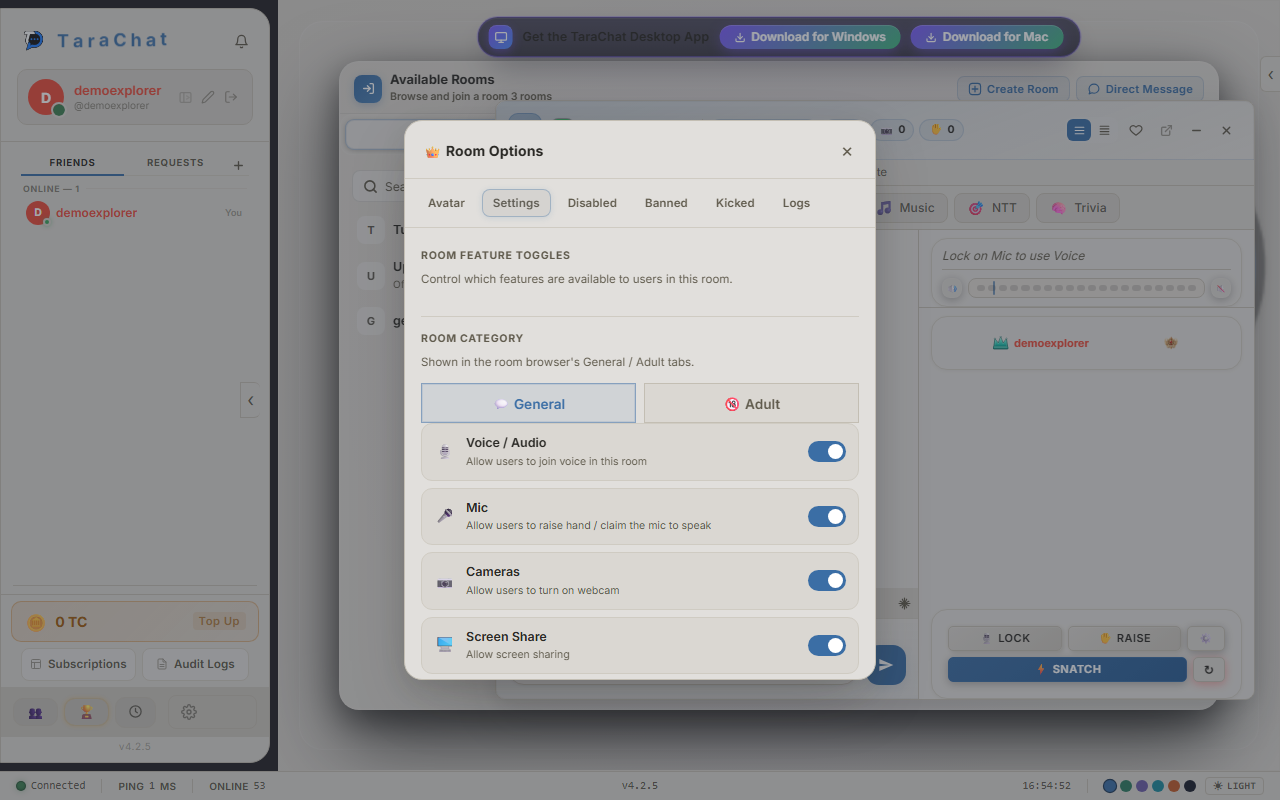
Task: Open Audit Logs button
Action: [x=195, y=664]
